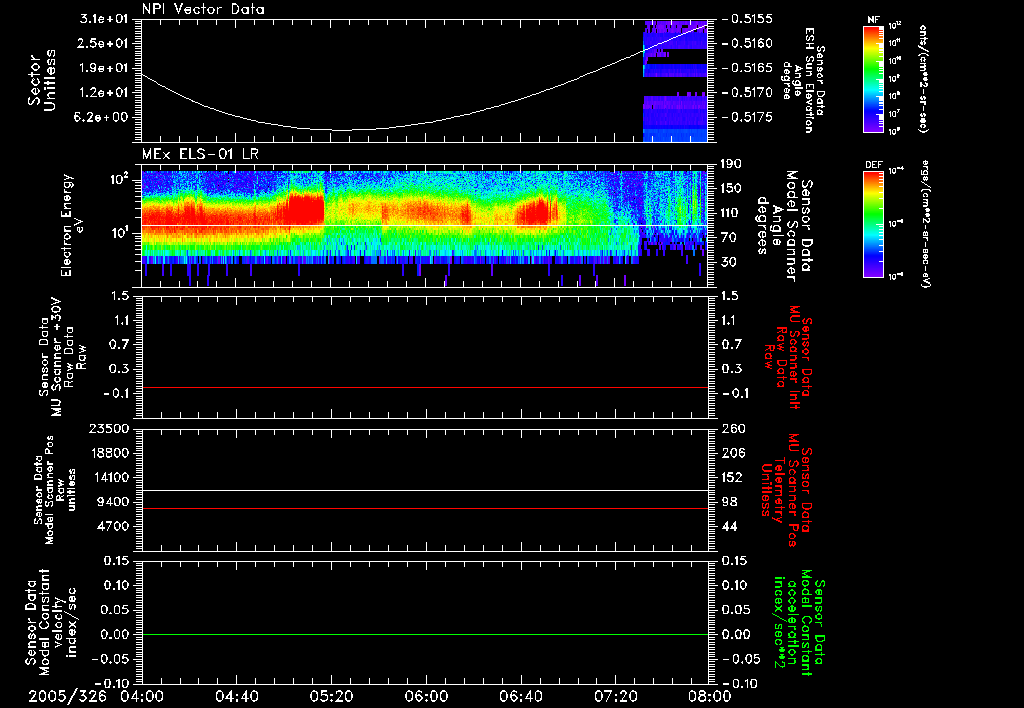Click the '23500' scanner position axis value
1024x708 pixels.
pos(109,428)
